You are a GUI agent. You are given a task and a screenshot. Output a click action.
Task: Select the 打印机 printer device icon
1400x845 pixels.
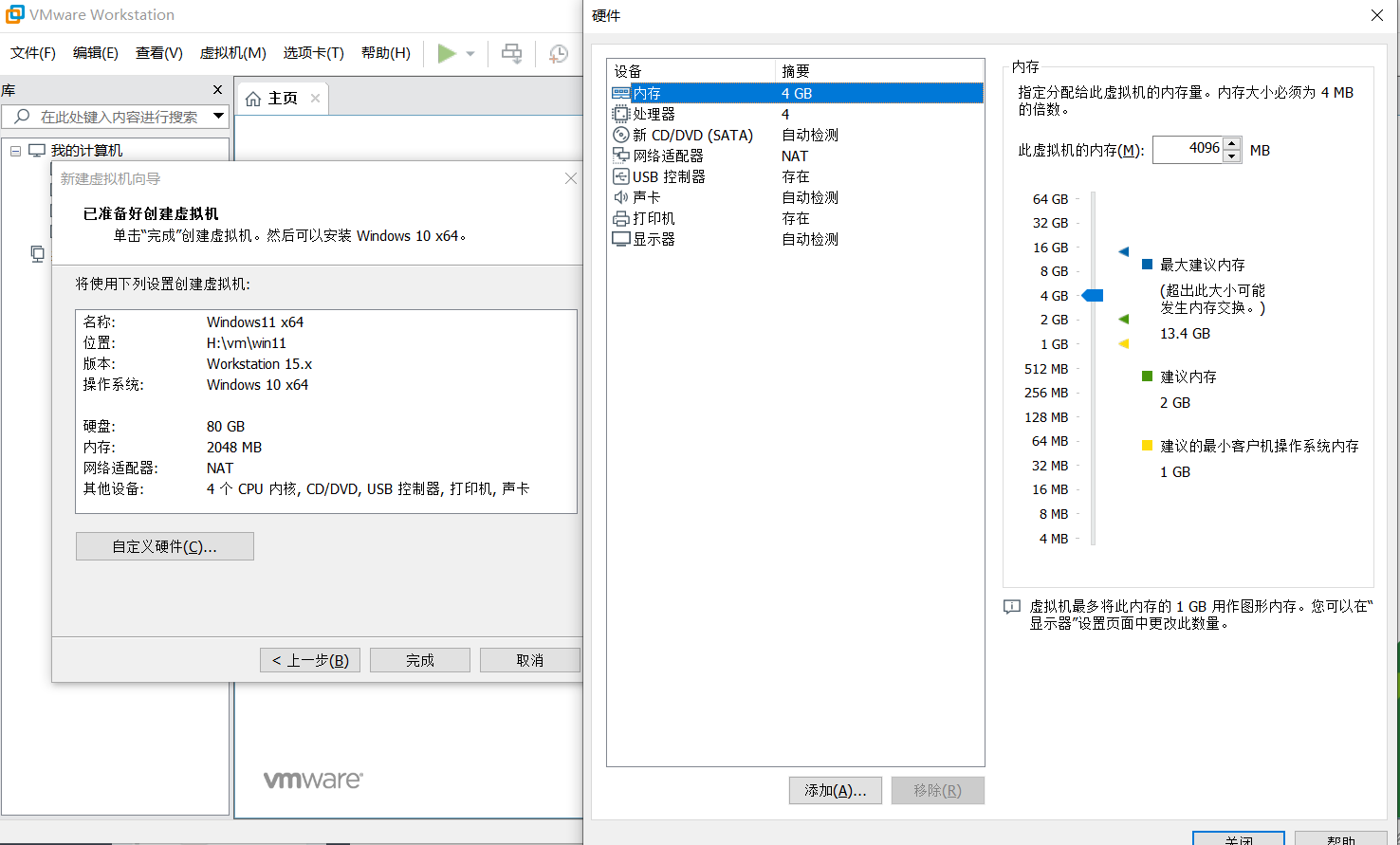tap(621, 218)
